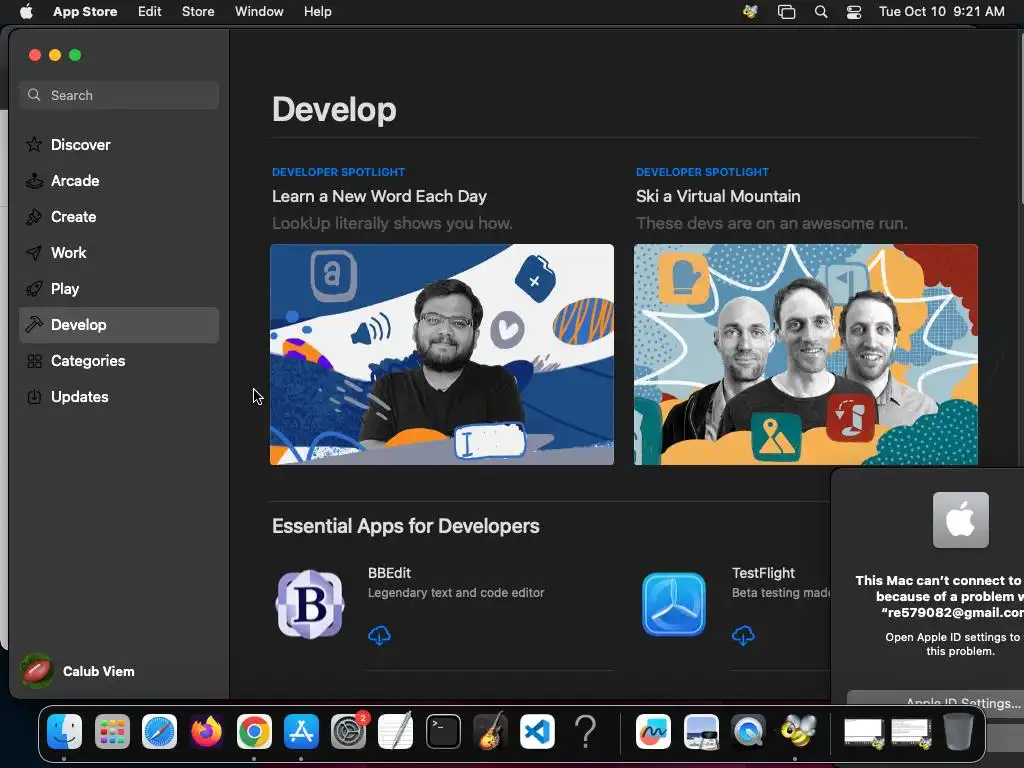The height and width of the screenshot is (768, 1024).
Task: Open the Apple menu
Action: 26,12
